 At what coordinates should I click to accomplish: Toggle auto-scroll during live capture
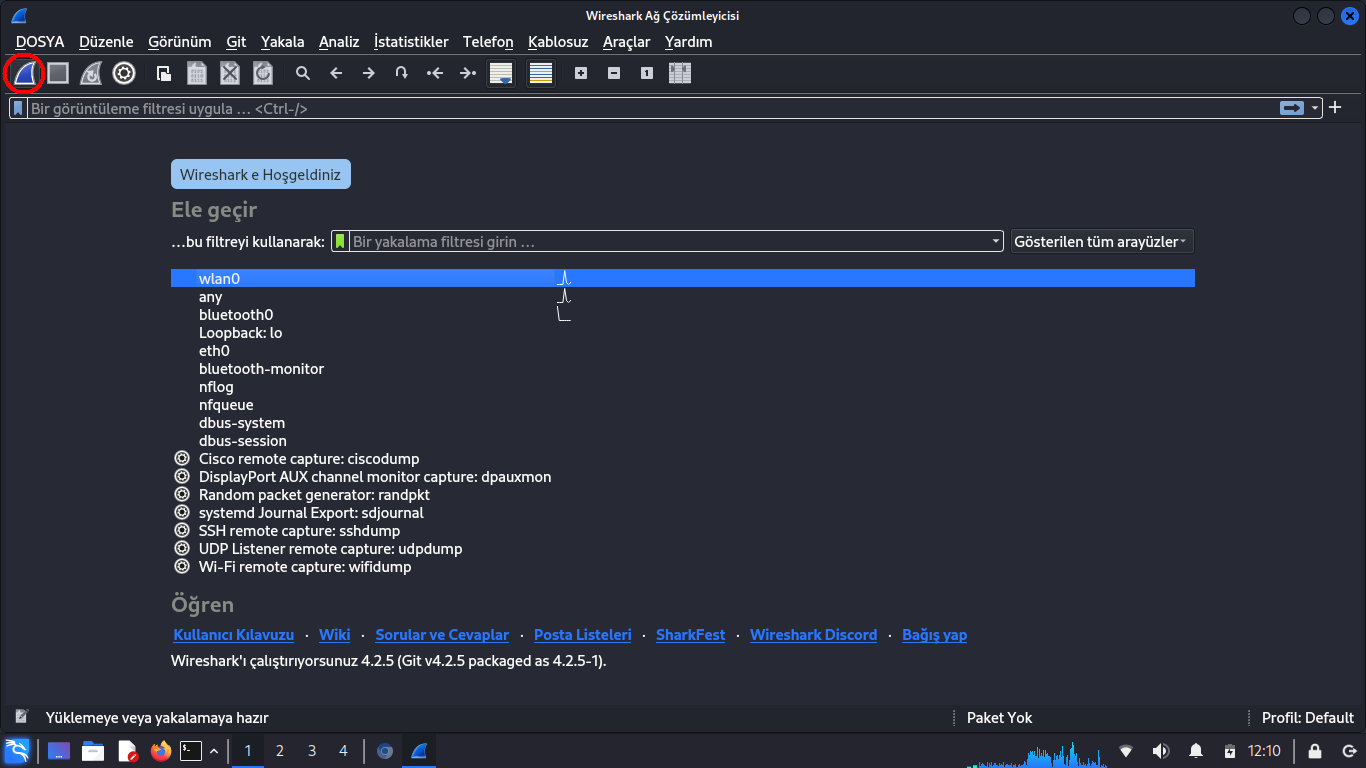point(501,73)
